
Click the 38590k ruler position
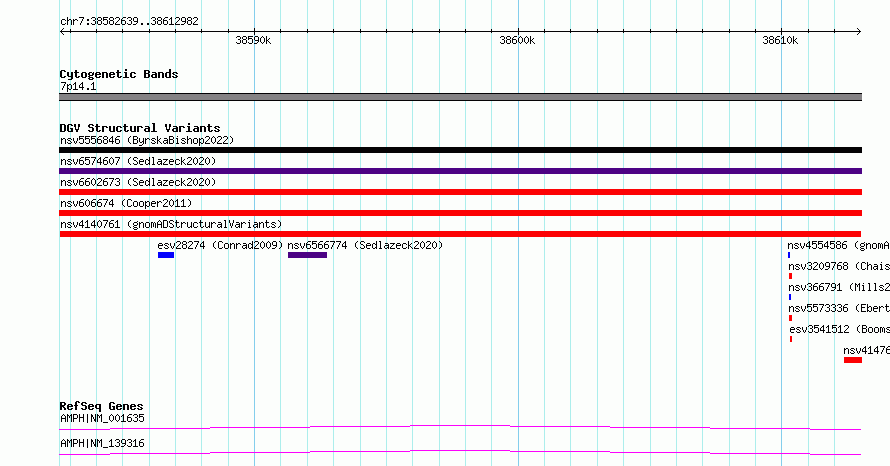coord(253,40)
